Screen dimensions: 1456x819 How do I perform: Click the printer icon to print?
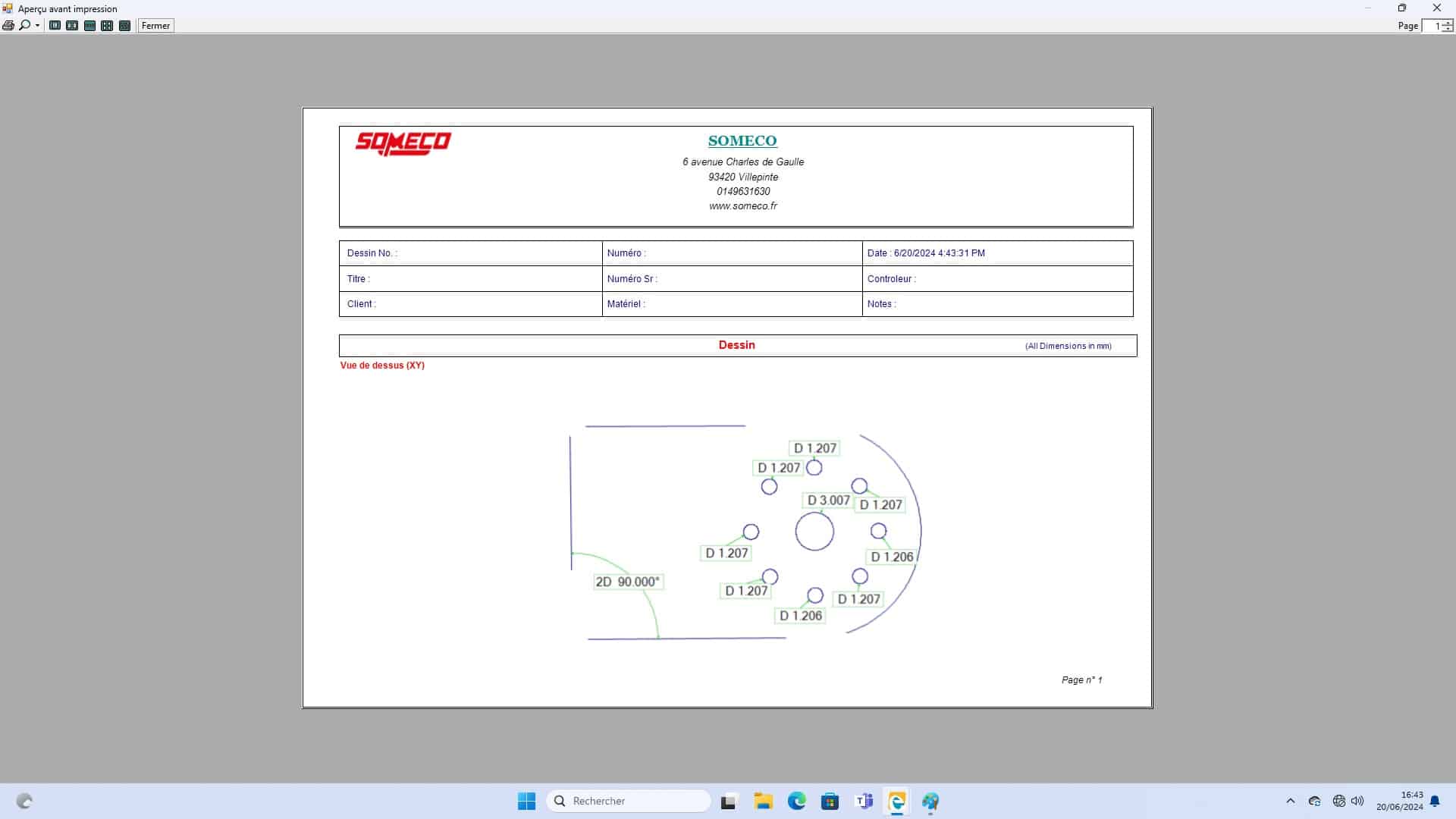(8, 26)
